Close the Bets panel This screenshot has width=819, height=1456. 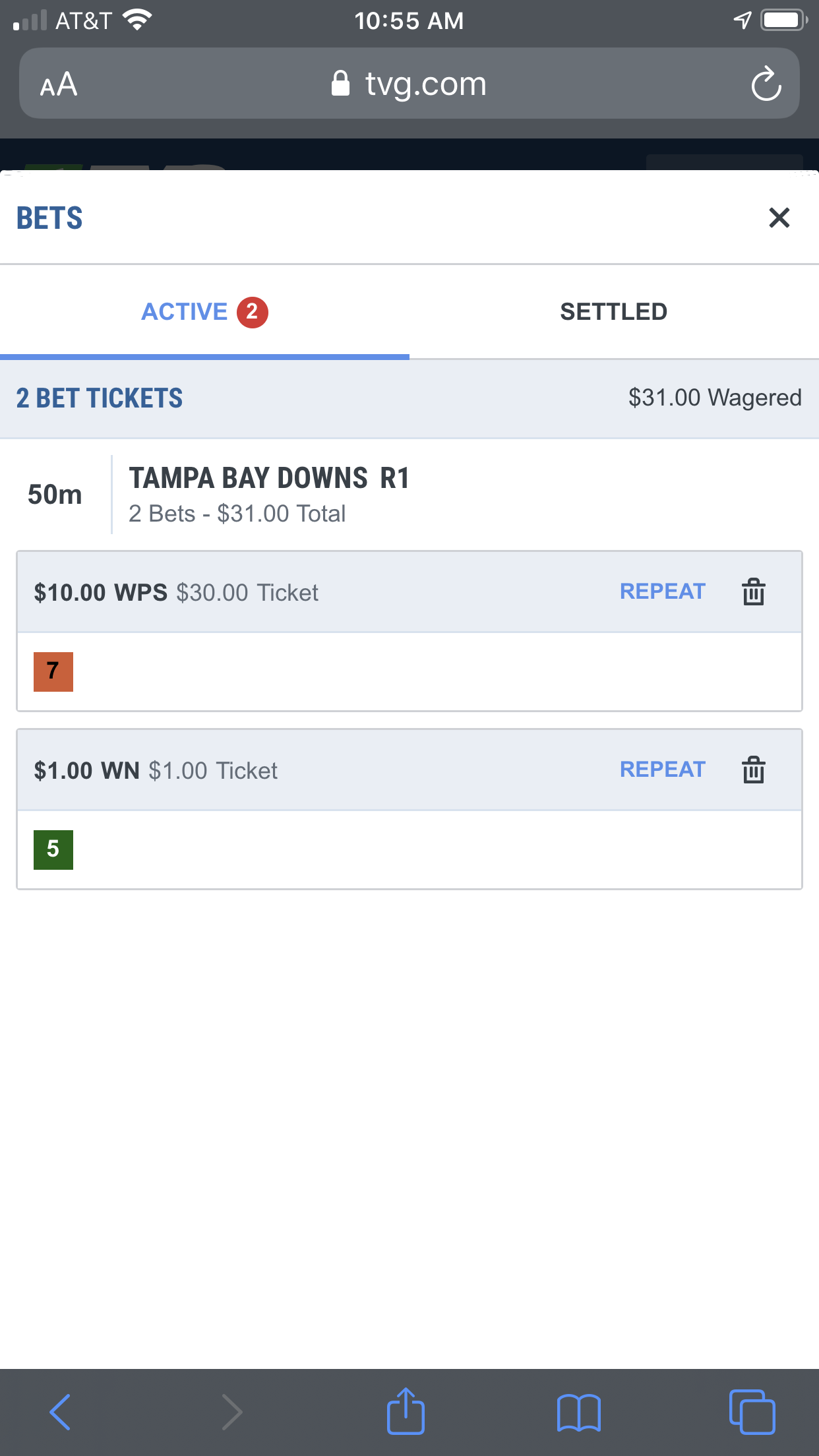click(779, 218)
